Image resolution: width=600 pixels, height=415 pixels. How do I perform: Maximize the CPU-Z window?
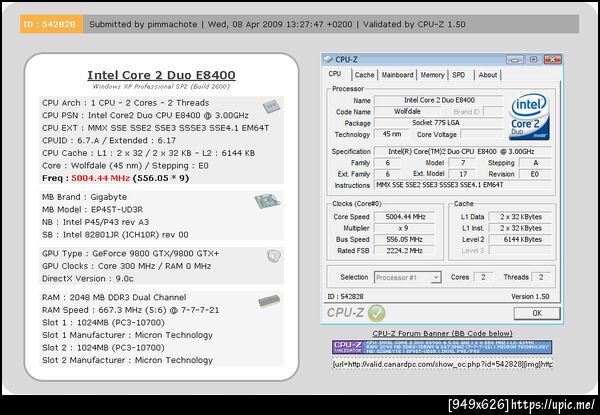pyautogui.click(x=533, y=60)
